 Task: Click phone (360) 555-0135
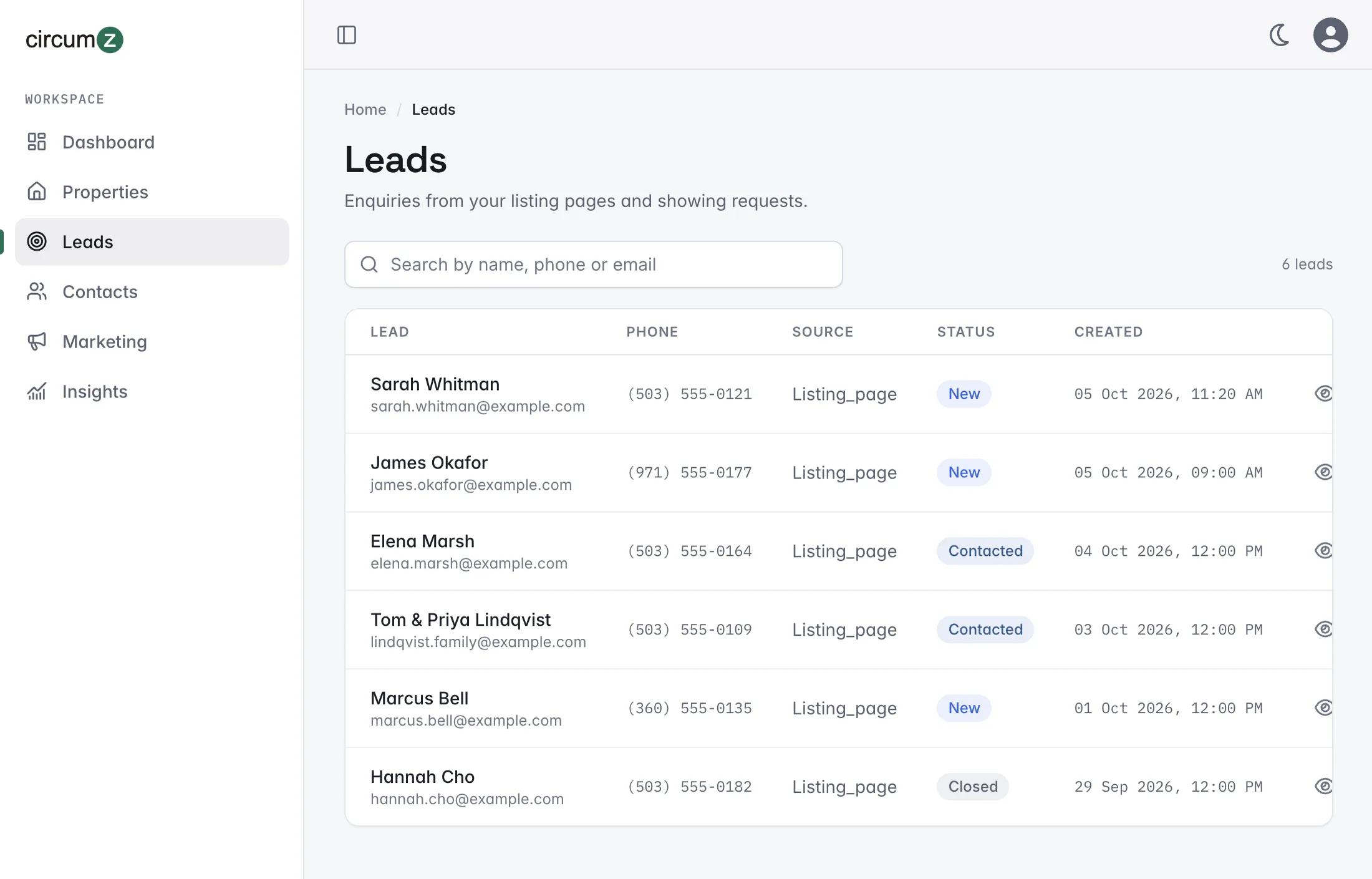coord(689,709)
